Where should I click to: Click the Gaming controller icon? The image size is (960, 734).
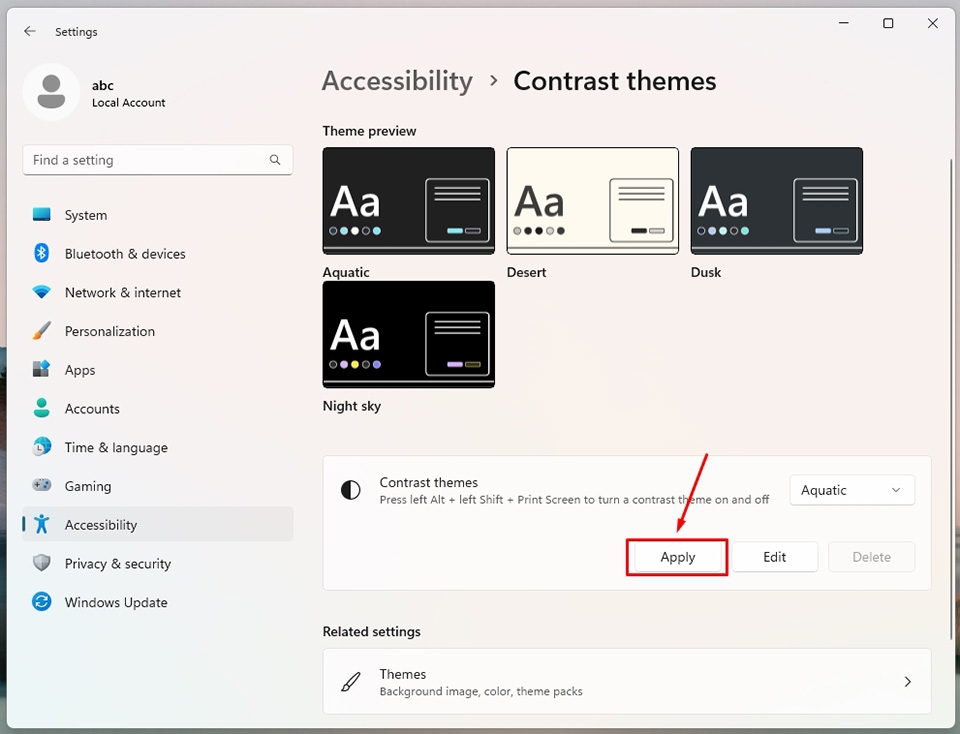click(x=42, y=485)
